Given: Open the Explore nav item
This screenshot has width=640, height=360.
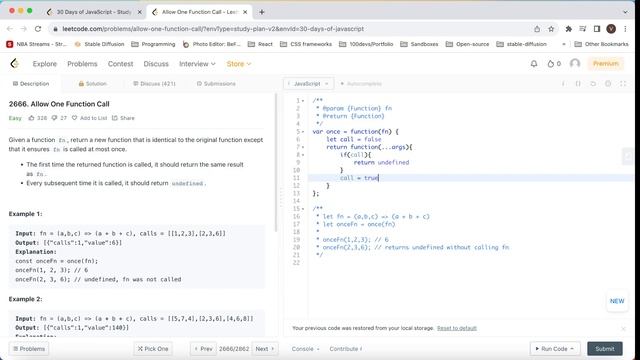Looking at the screenshot, I should pyautogui.click(x=45, y=64).
